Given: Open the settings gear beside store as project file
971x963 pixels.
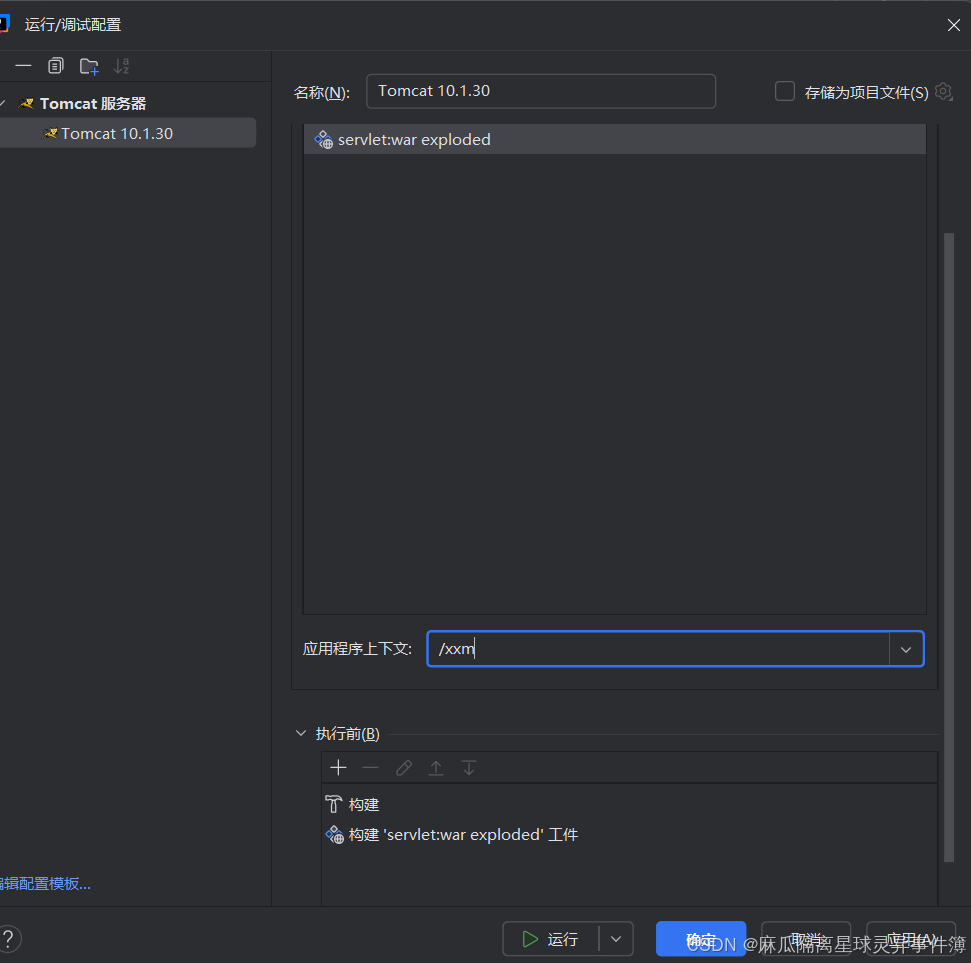Looking at the screenshot, I should [943, 92].
